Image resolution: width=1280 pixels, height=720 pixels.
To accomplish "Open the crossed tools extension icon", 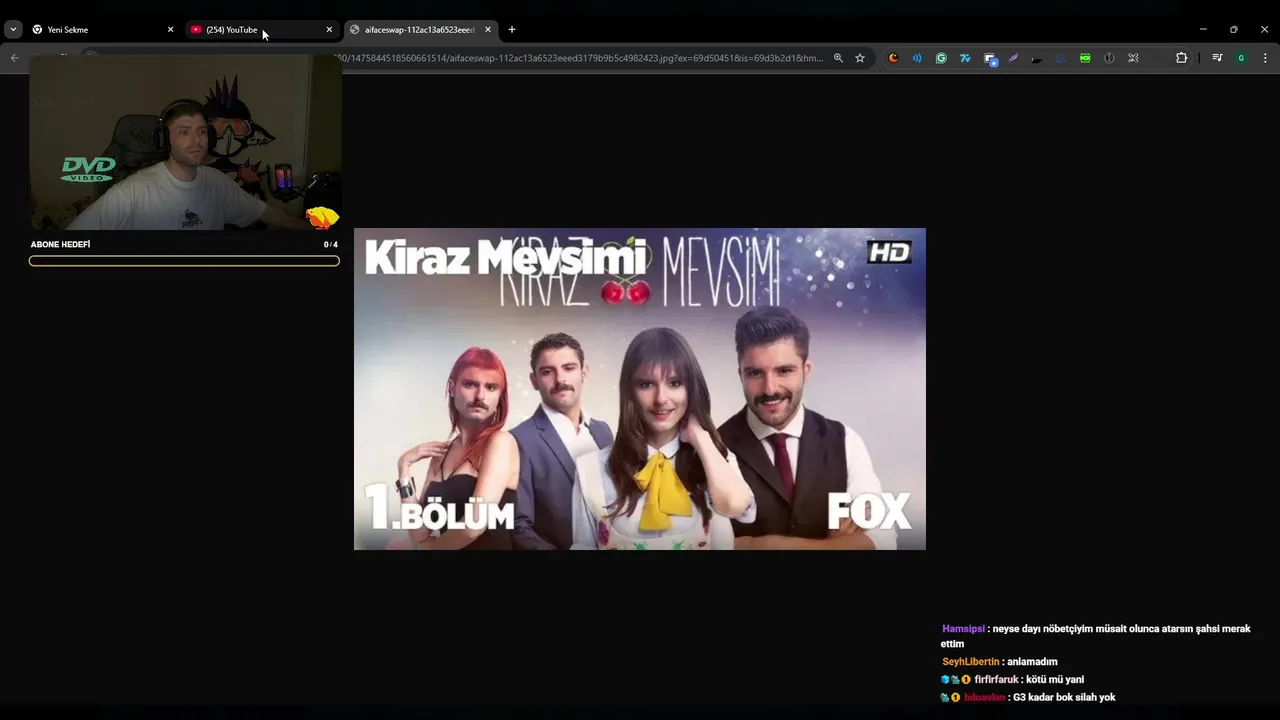I will pos(1133,58).
